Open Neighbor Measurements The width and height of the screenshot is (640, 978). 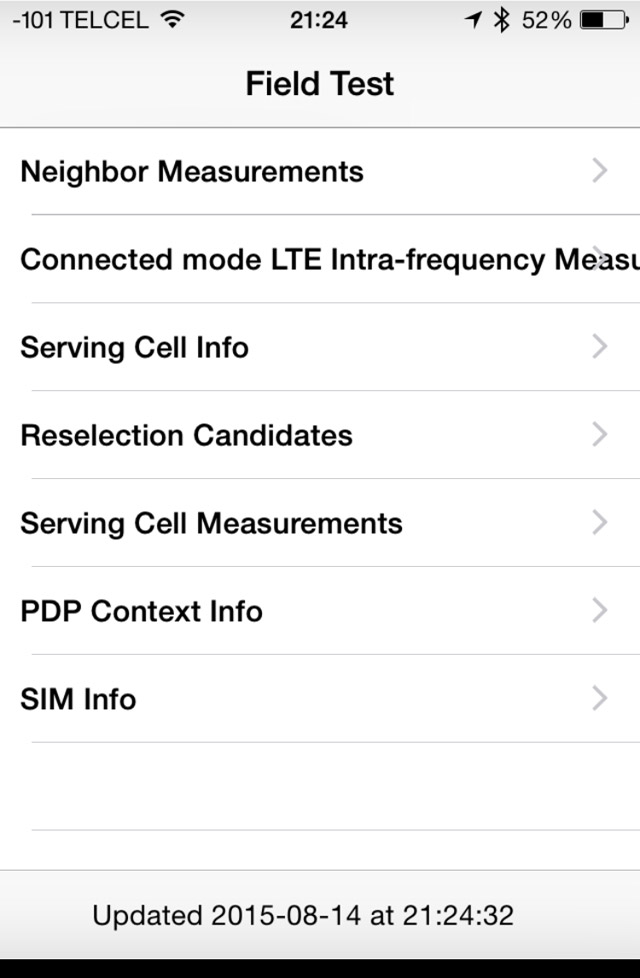tap(192, 172)
